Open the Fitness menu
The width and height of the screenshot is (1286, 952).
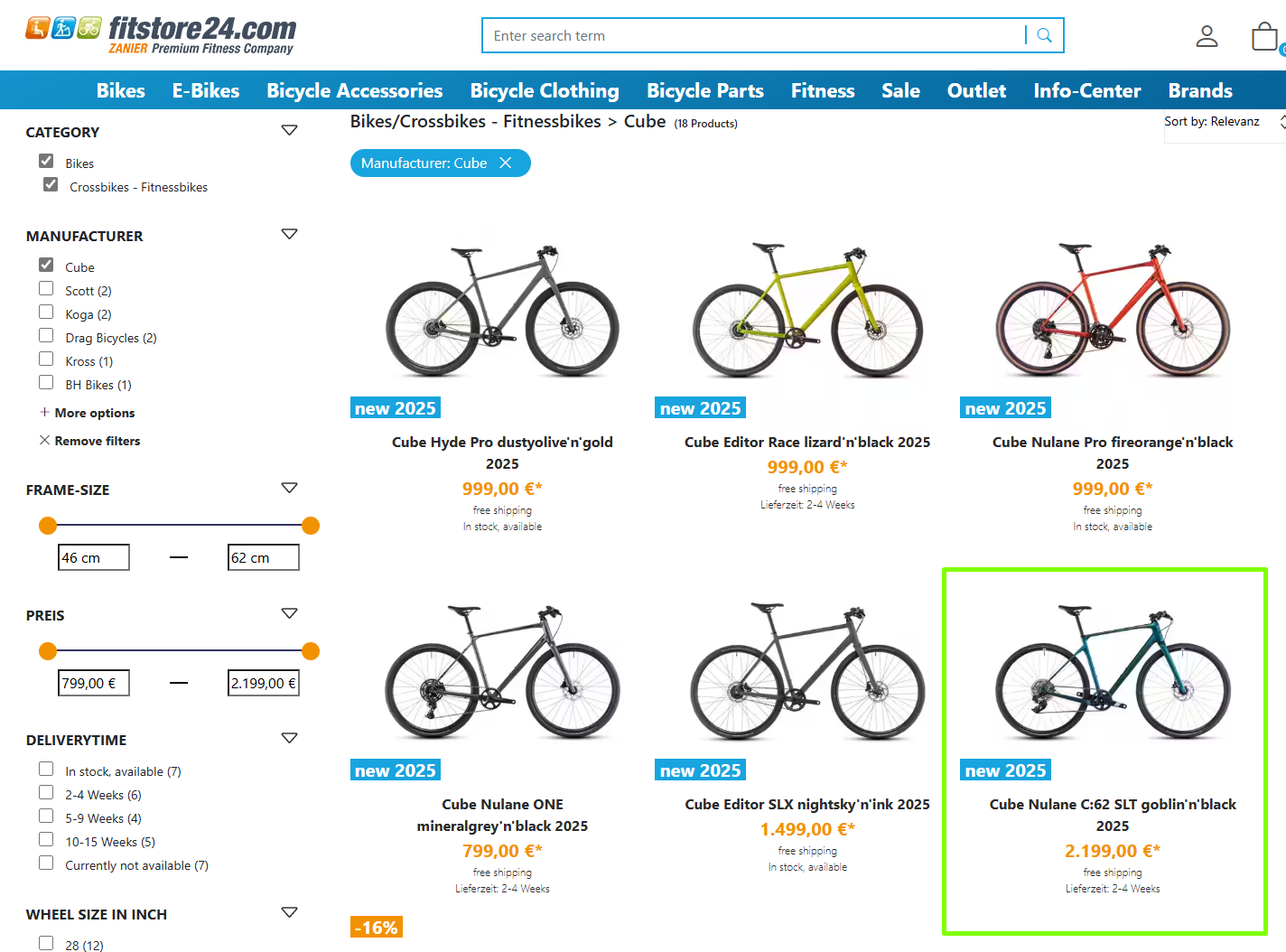823,90
